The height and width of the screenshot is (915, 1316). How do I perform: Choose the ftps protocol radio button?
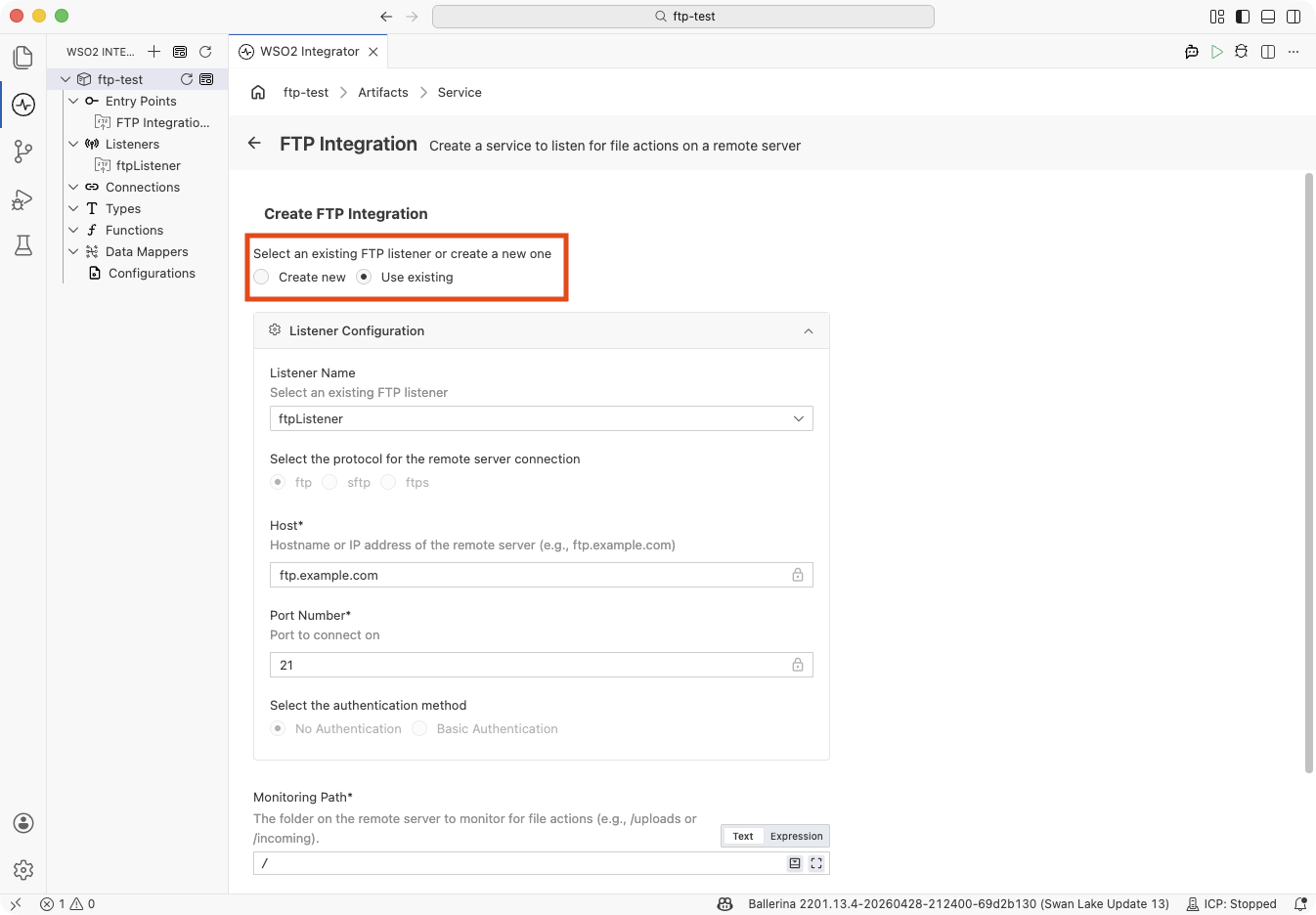(388, 482)
